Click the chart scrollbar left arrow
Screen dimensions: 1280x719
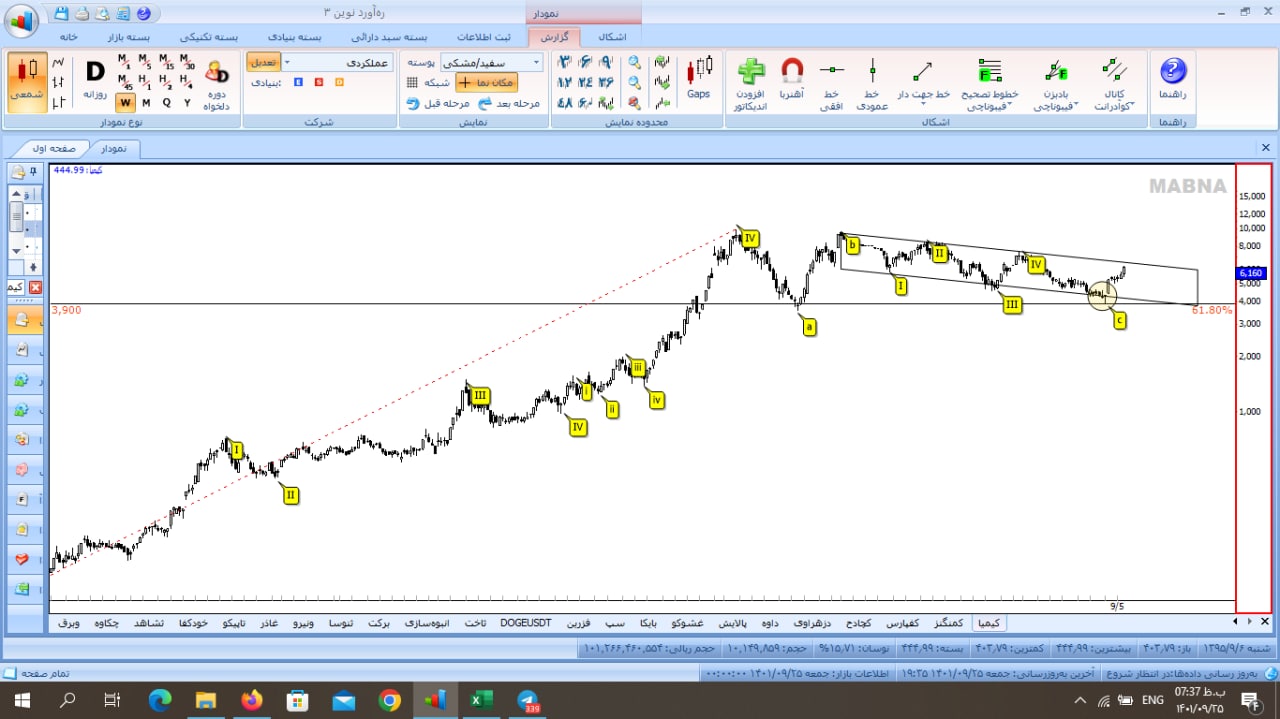point(1235,621)
